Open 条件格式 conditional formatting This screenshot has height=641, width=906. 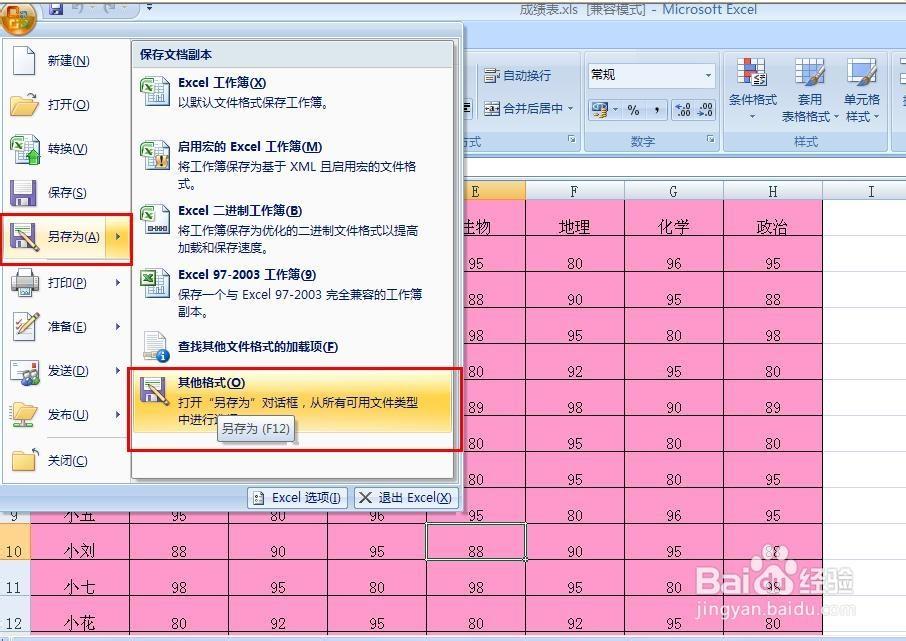point(752,90)
